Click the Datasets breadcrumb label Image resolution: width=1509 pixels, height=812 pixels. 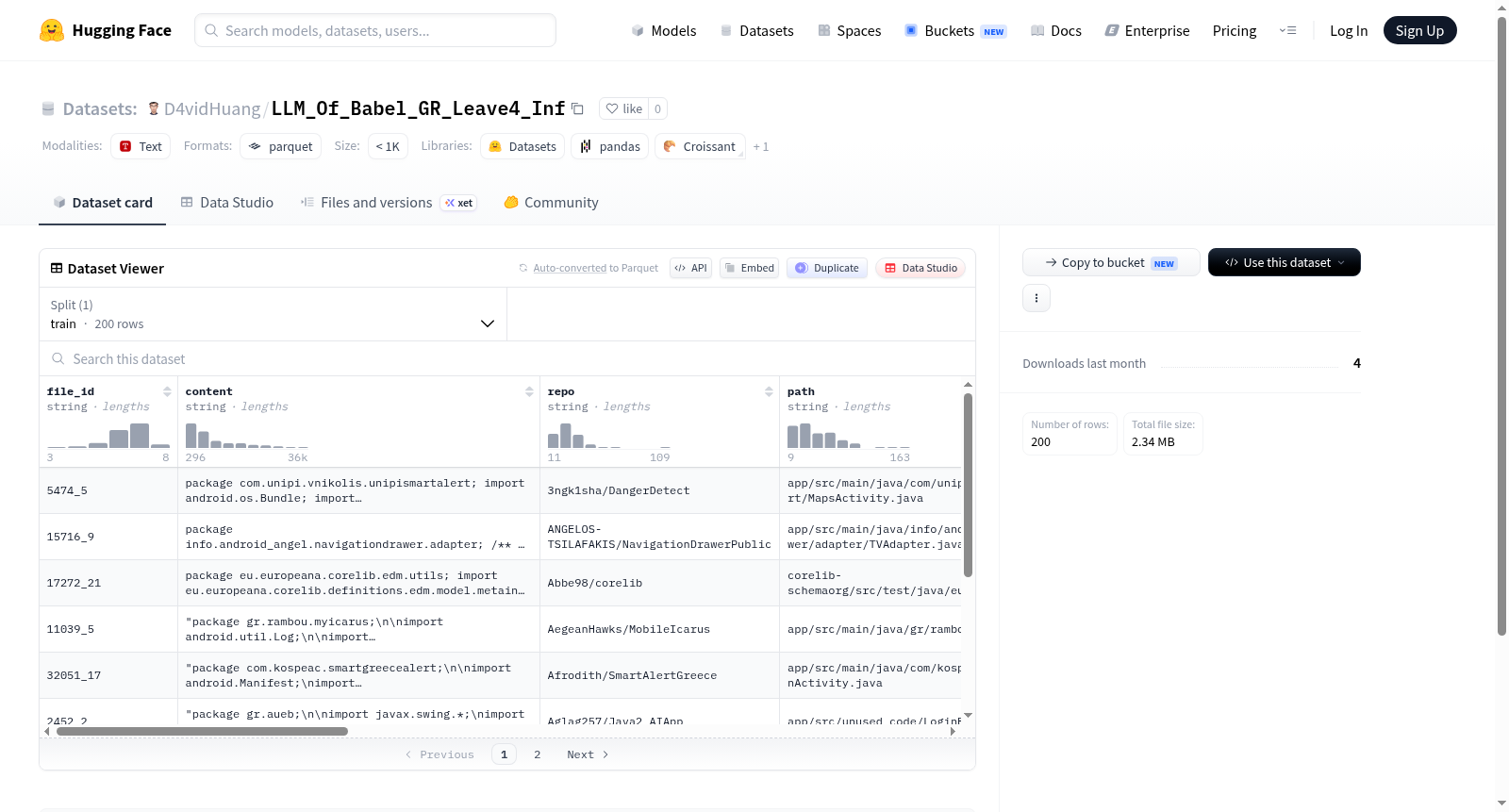coord(100,108)
